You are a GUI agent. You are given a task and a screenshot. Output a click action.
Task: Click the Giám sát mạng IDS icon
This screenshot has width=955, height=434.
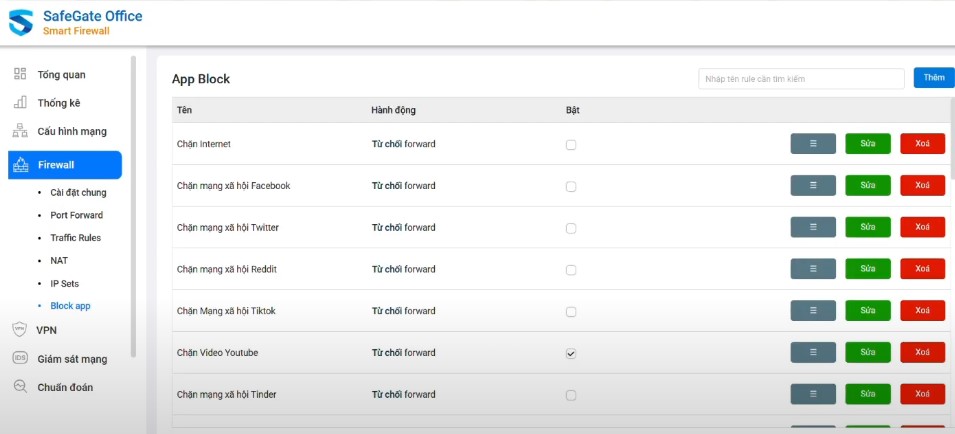coord(20,359)
